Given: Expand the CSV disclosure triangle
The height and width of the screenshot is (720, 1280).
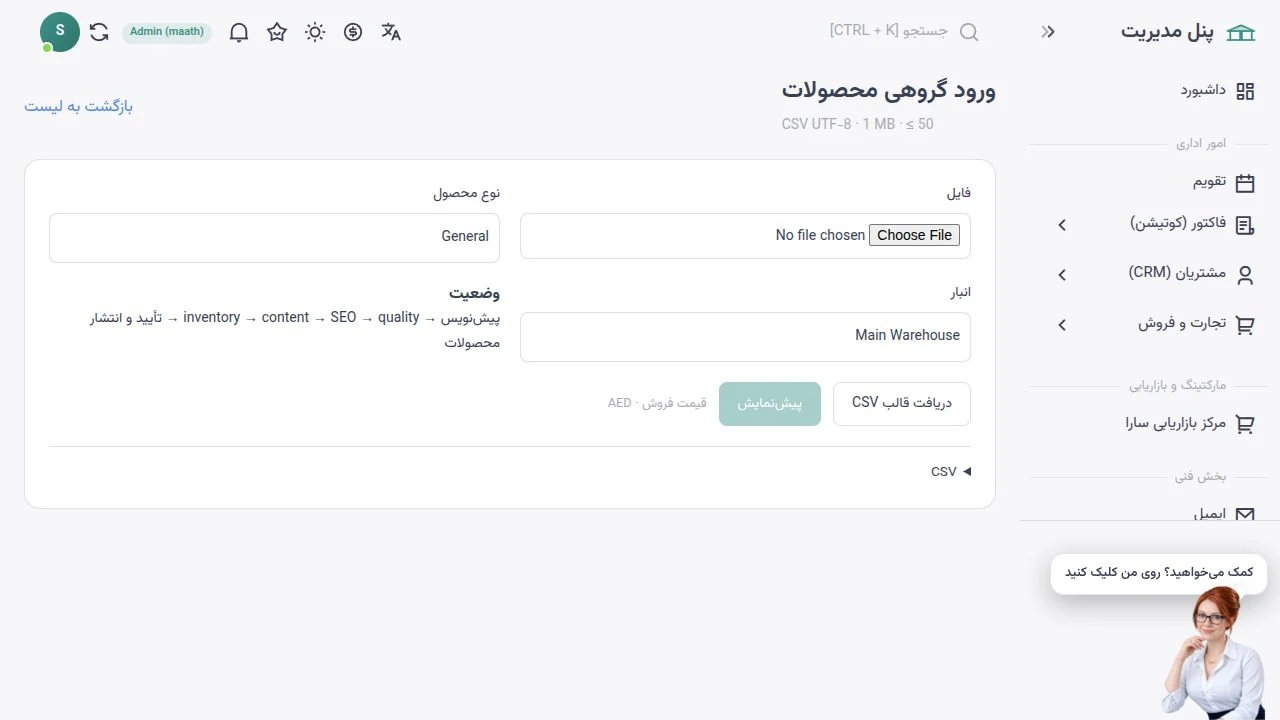Looking at the screenshot, I should (966, 472).
